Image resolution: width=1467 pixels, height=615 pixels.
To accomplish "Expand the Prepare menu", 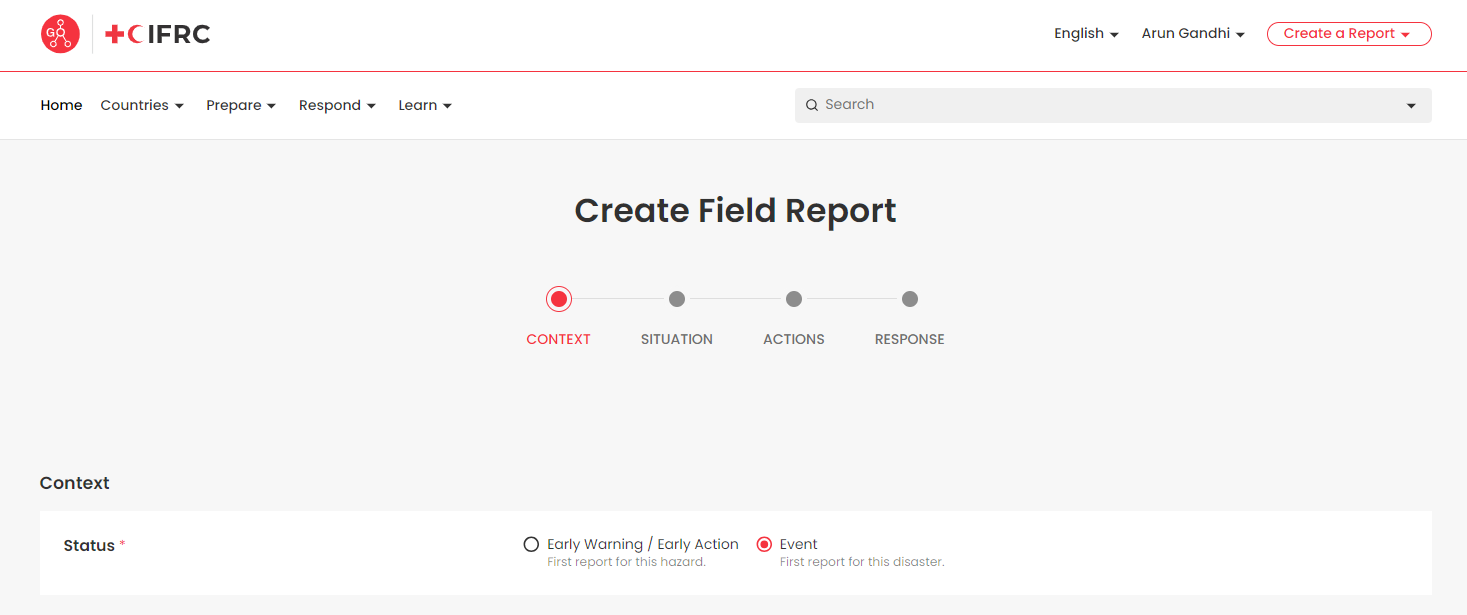I will 241,105.
